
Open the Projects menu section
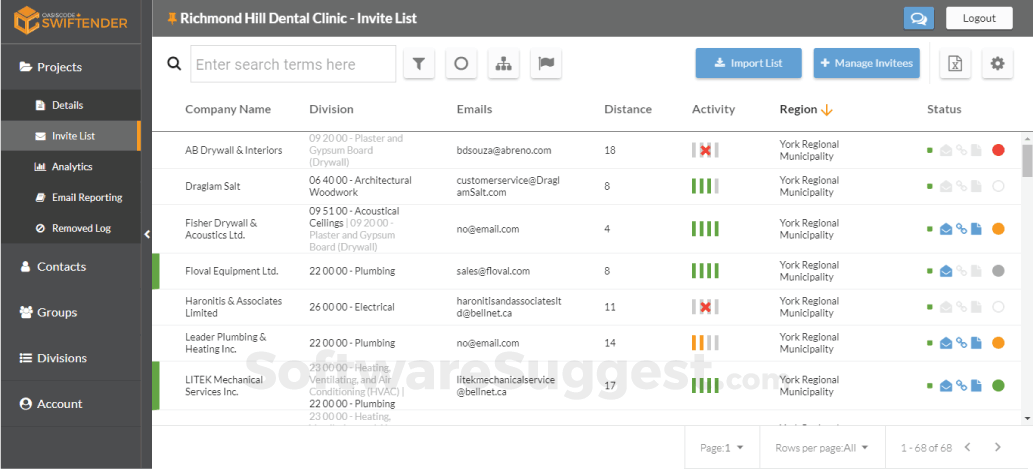70,67
